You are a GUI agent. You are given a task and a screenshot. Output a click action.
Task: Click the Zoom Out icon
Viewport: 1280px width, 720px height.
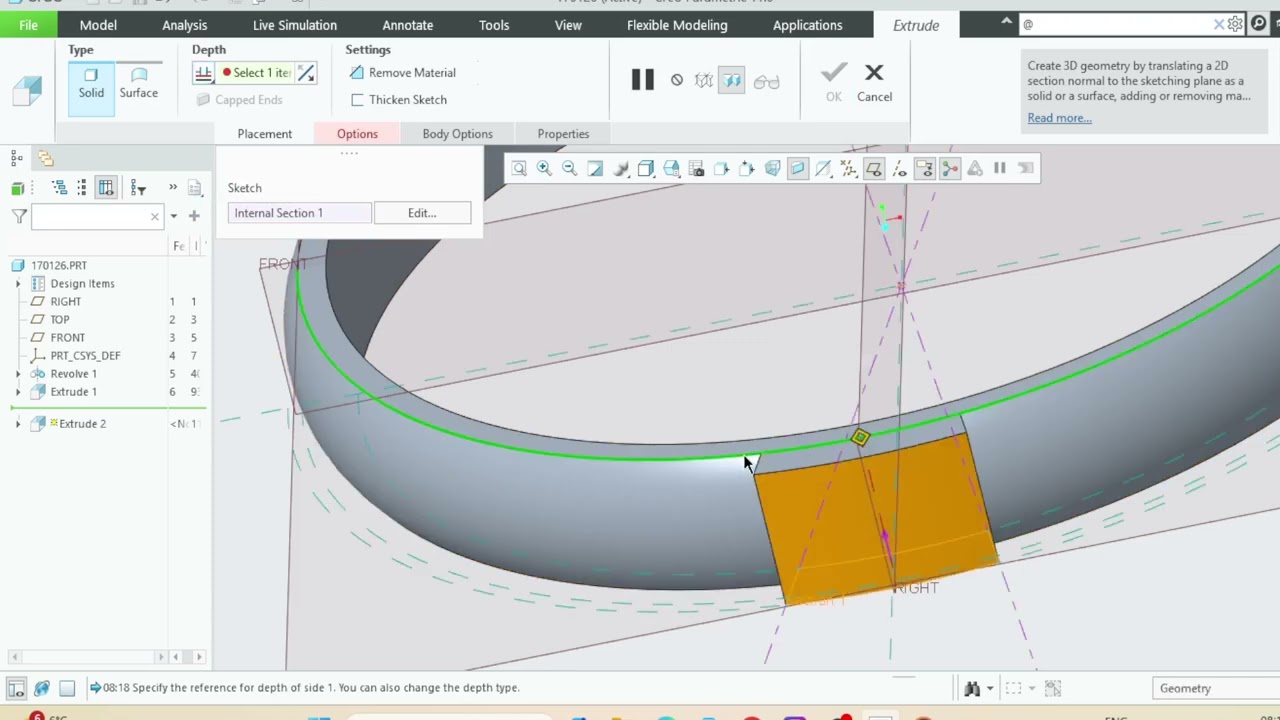coord(569,169)
